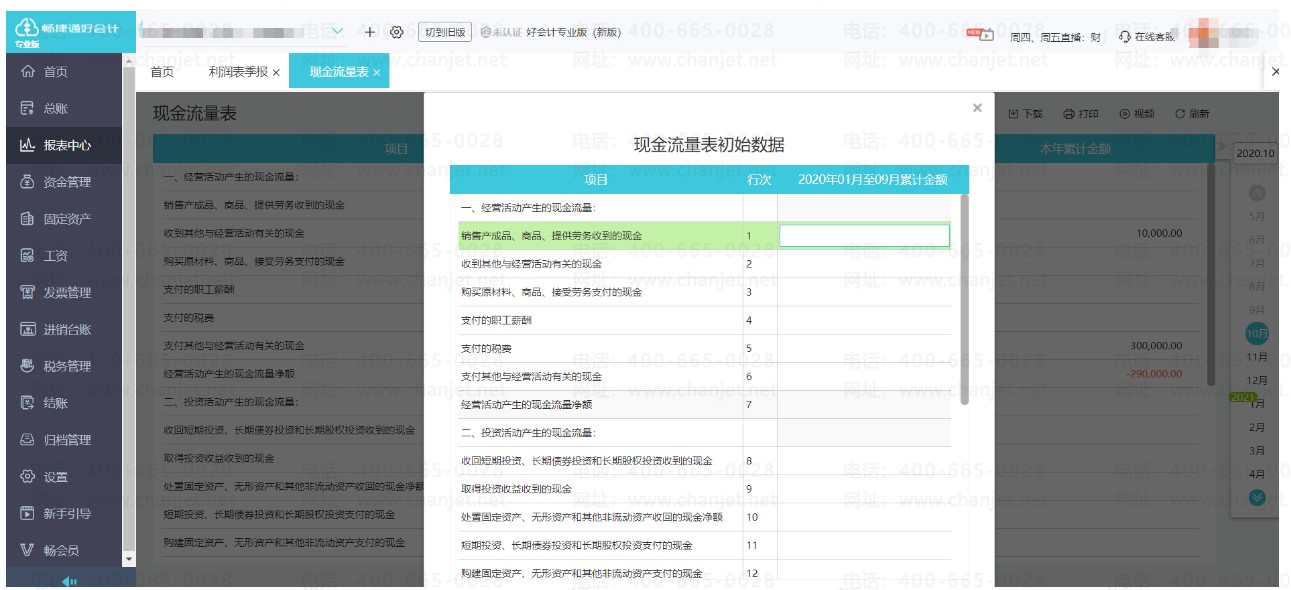The image size is (1291, 590).
Task: Select 9月 in the period list
Action: pyautogui.click(x=1257, y=310)
